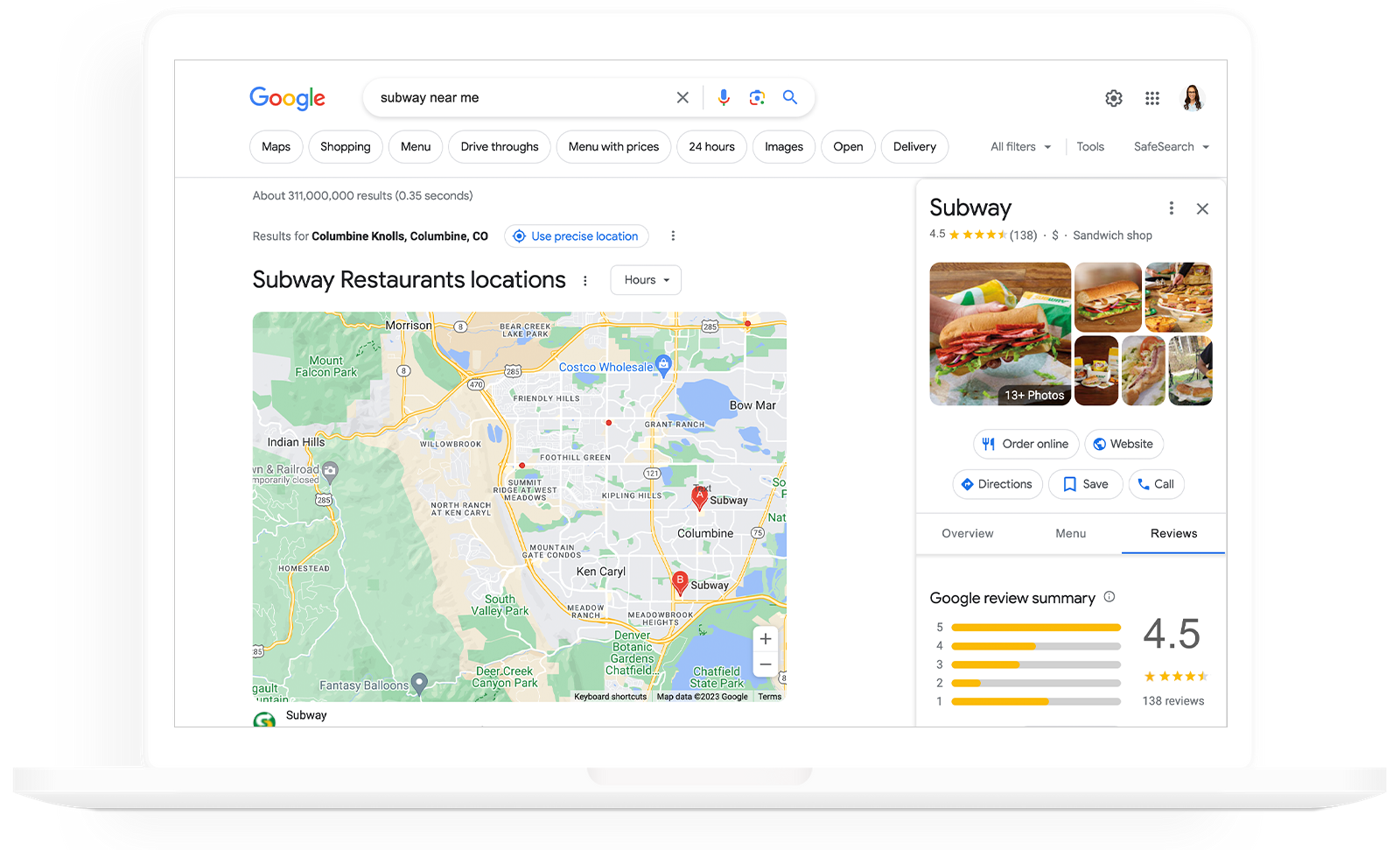1400x850 pixels.
Task: Activate voice search with the microphone icon
Action: pyautogui.click(x=724, y=97)
